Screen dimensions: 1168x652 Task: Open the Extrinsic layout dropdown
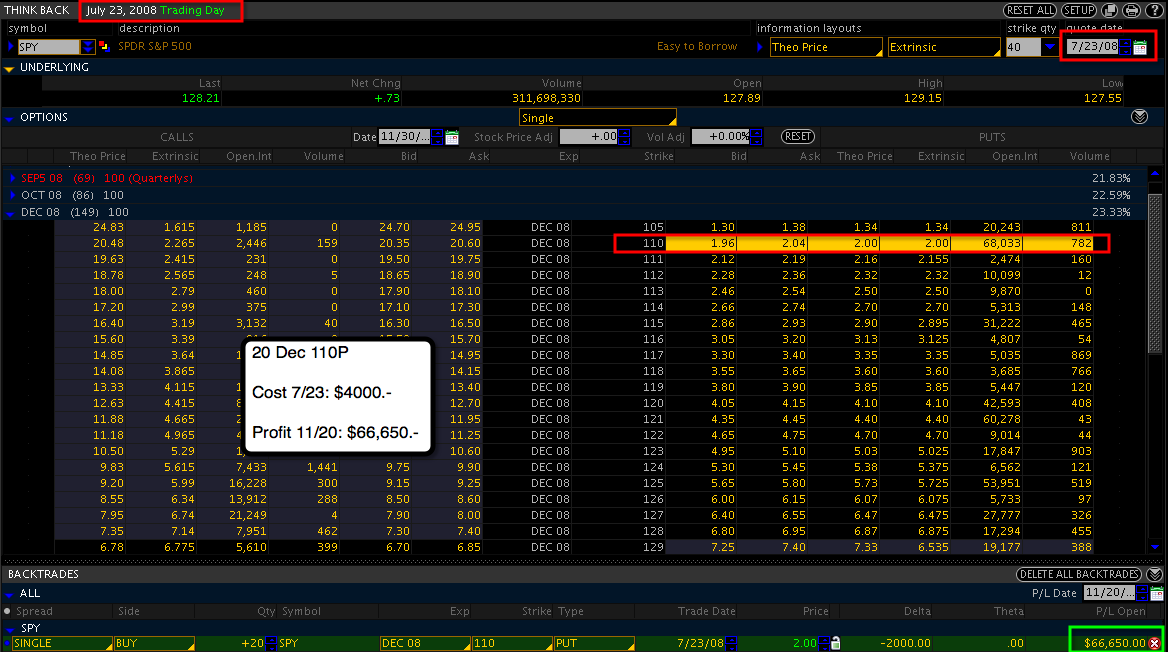pos(943,47)
